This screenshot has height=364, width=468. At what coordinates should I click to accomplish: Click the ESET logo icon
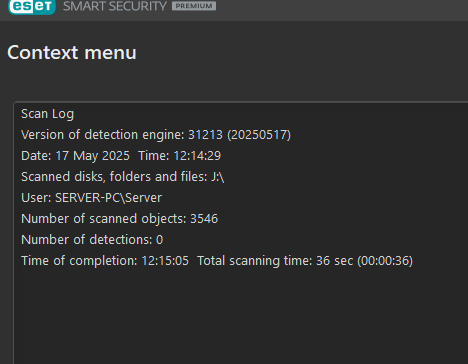(x=32, y=6)
